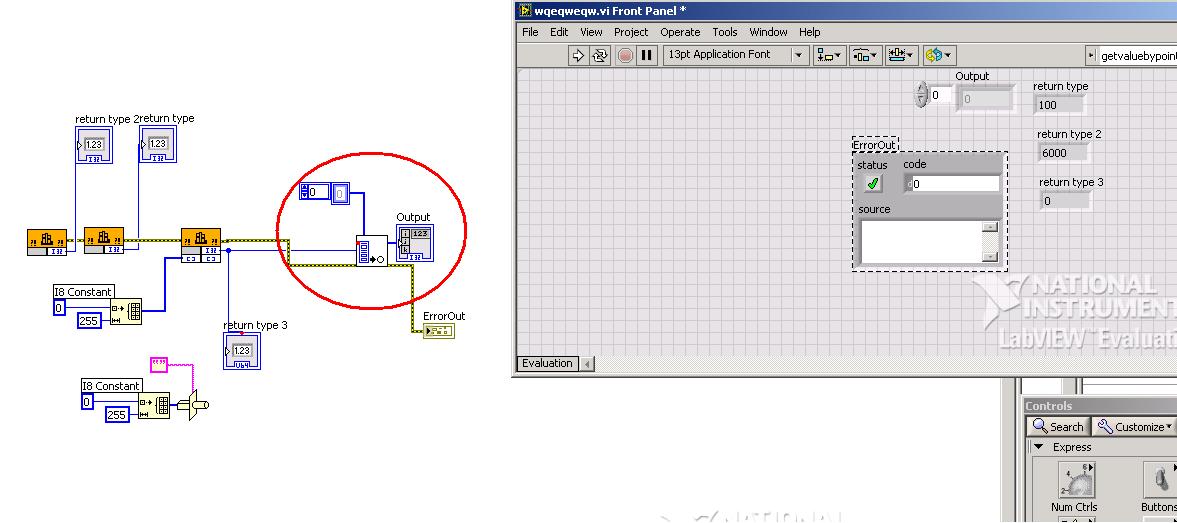Screen dimensions: 1177x523
Task: Open the Align Objects dropdown
Action: pyautogui.click(x=830, y=55)
